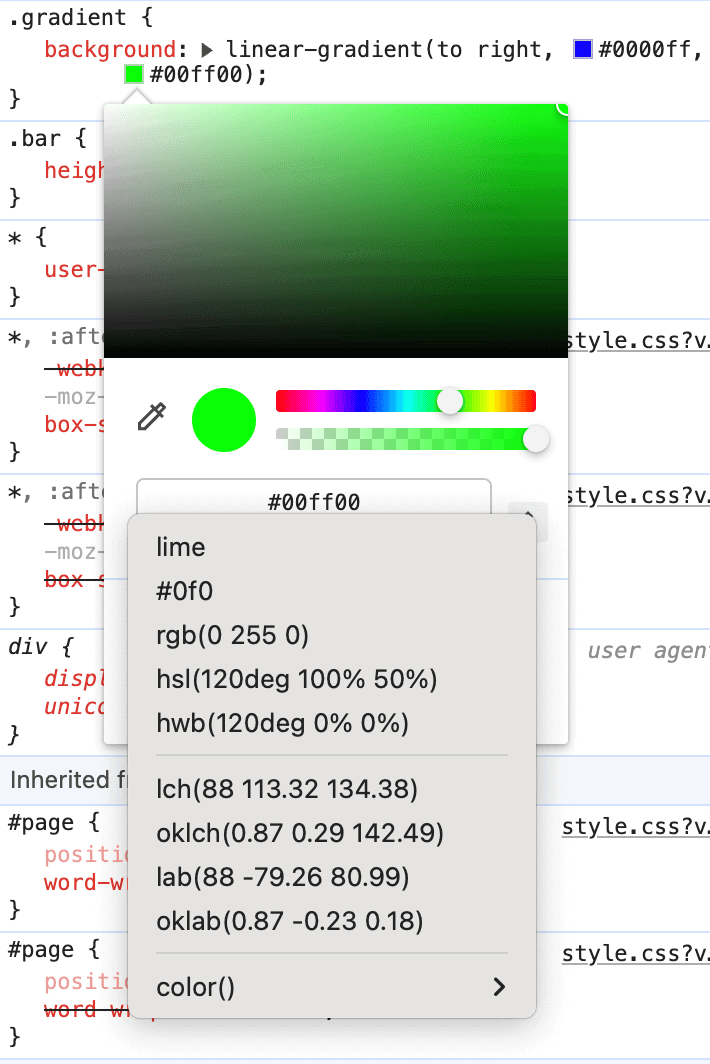Click inside the color saturation spectrum area
The image size is (710, 1064).
(x=336, y=231)
